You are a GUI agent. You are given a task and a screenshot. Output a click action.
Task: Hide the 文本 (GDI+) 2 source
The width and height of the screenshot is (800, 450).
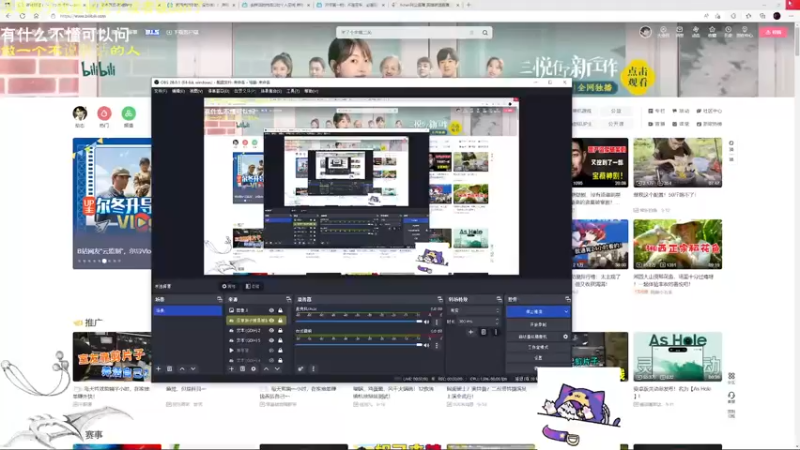tap(271, 331)
